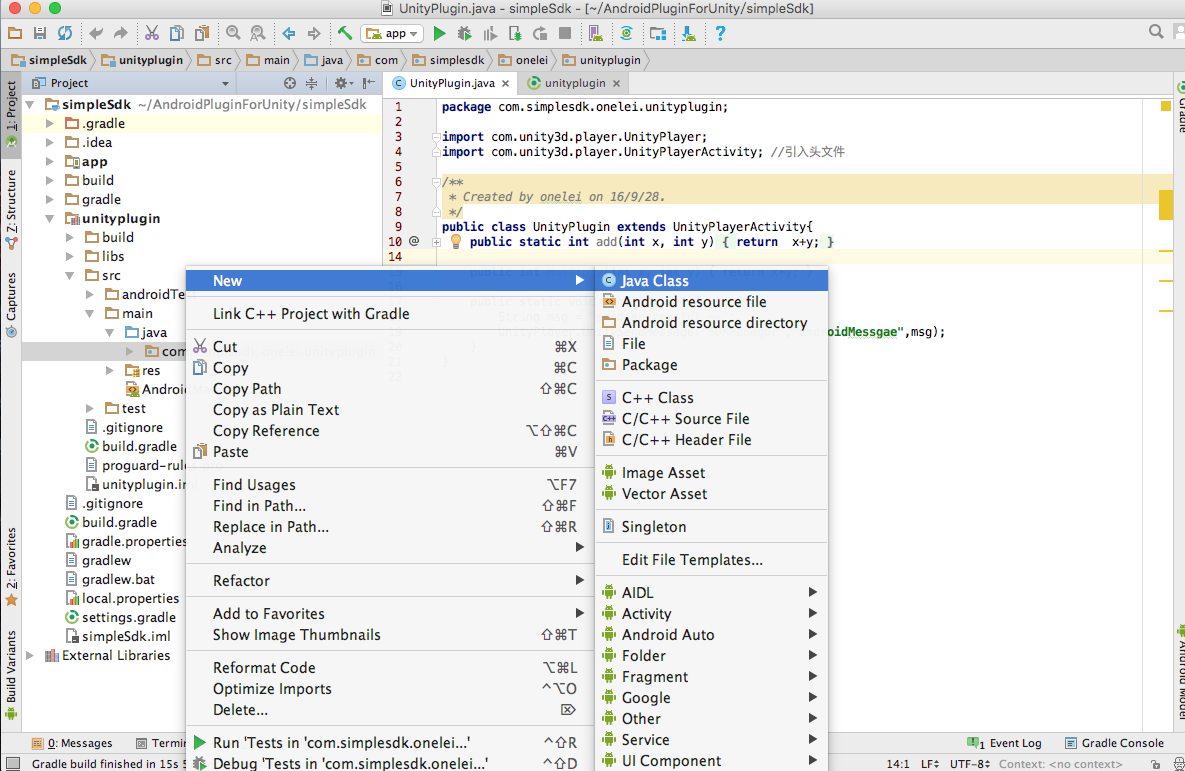Open the Gradle Console tool window
Viewport: 1185px width, 771px height.
click(1114, 743)
